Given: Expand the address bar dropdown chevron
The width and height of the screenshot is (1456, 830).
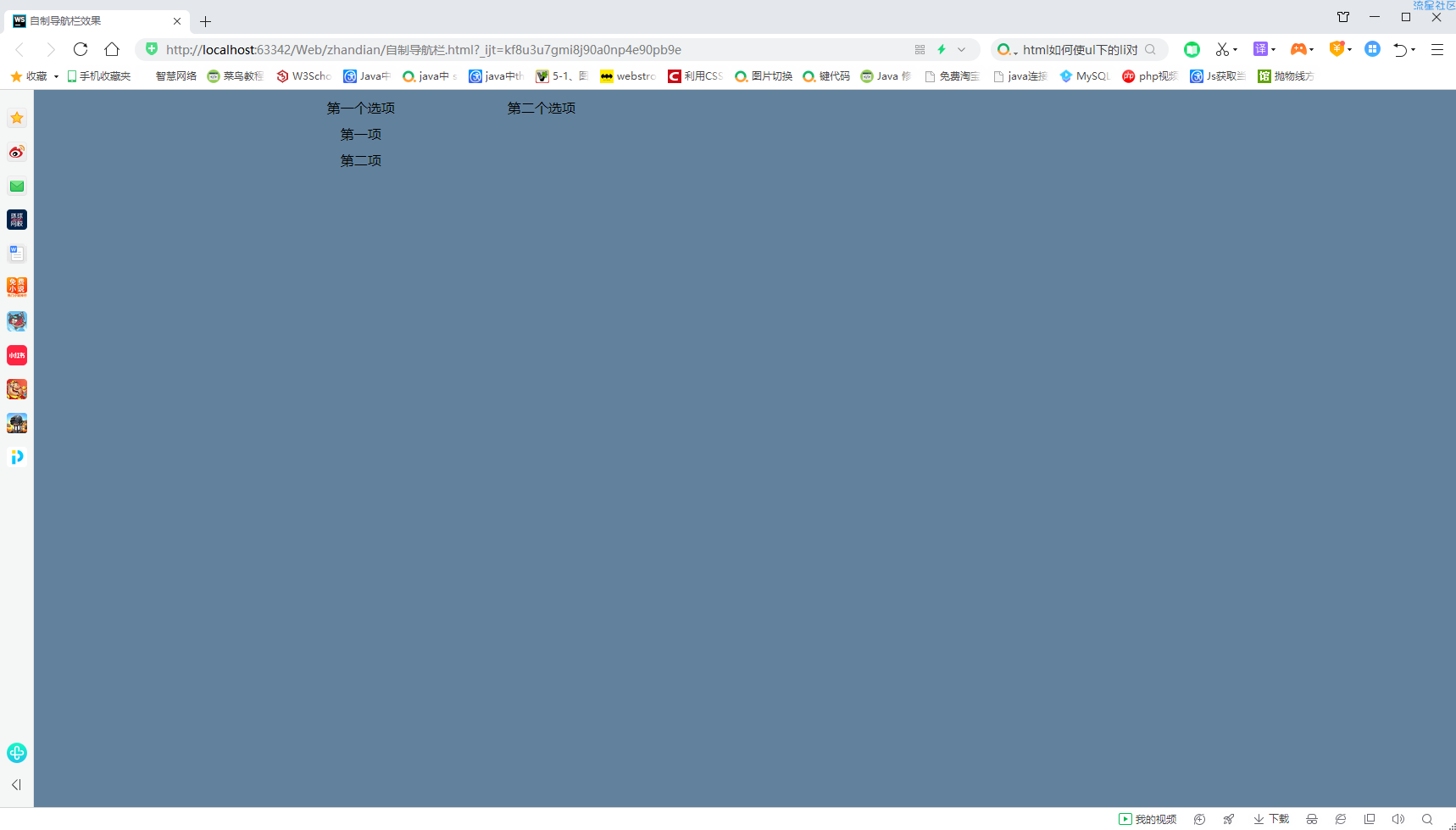Looking at the screenshot, I should click(962, 50).
